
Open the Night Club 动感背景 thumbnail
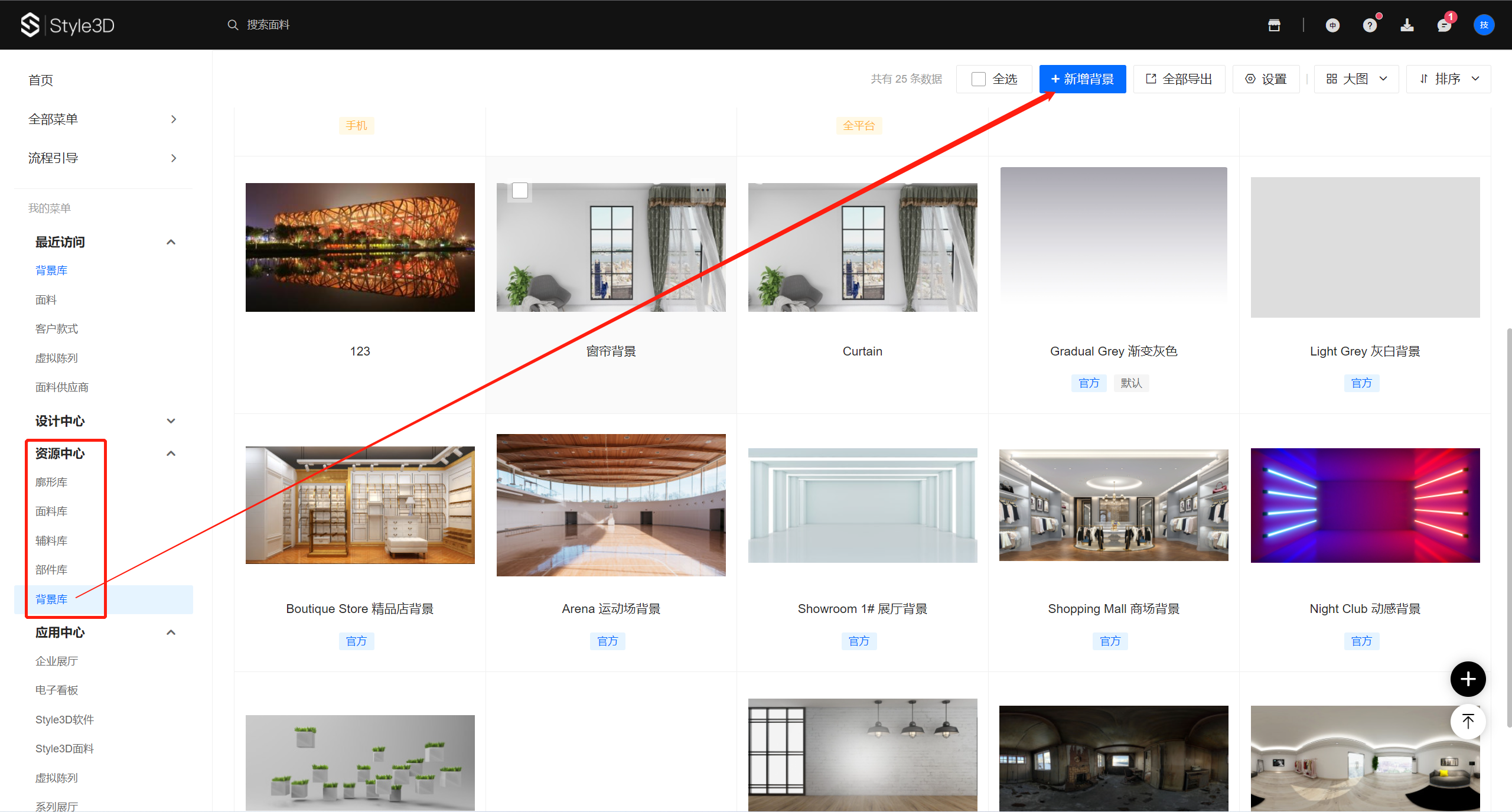(x=1365, y=506)
